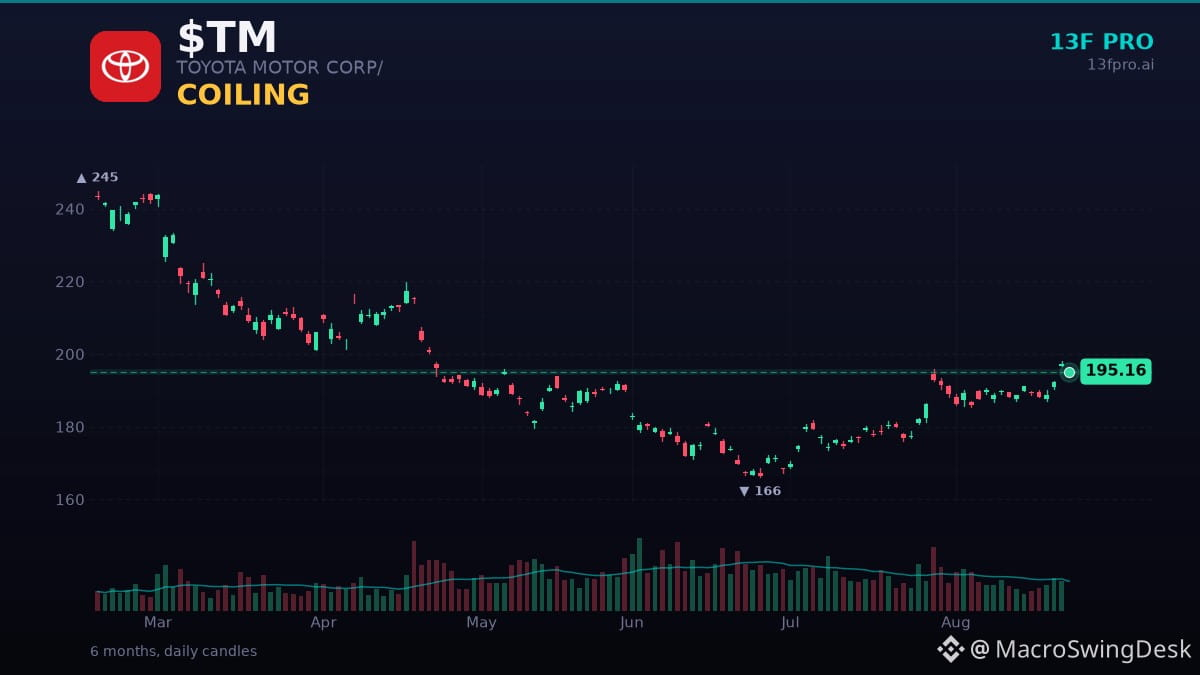This screenshot has height=675, width=1200.
Task: Click the May x-axis month label
Action: coord(481,622)
